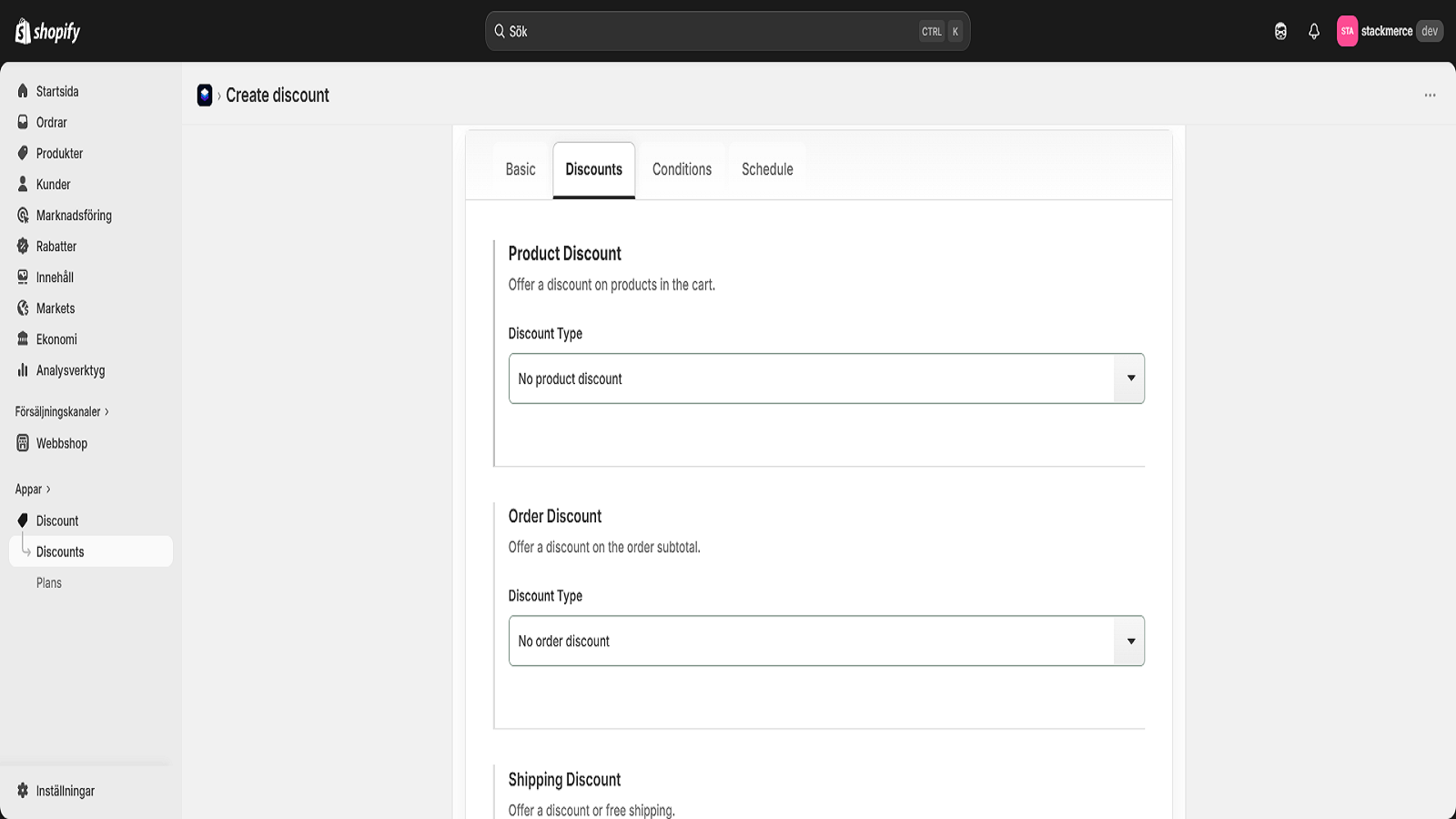Click the Product Discount heading
The height and width of the screenshot is (819, 1456).
point(564,254)
